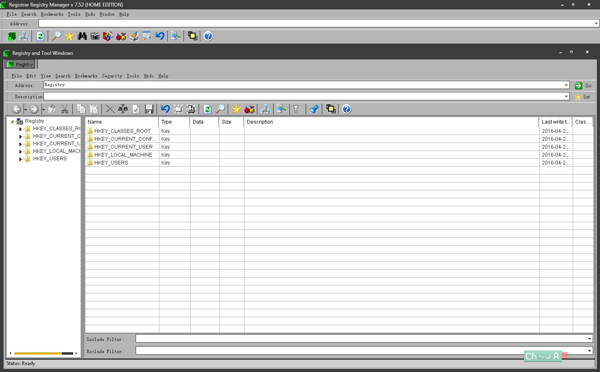
Task: Click the tree pane horizontal scrollbar
Action: pos(43,353)
